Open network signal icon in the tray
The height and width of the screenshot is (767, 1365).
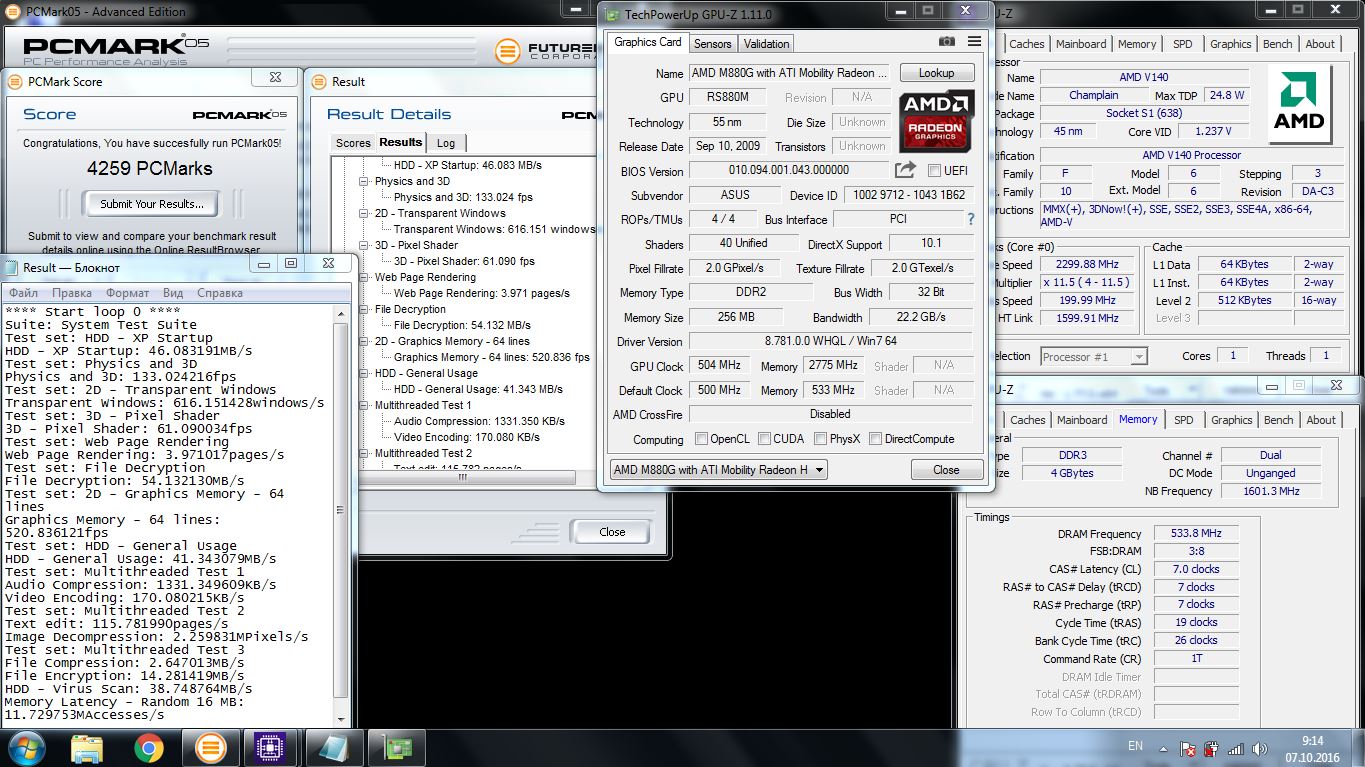(1235, 748)
